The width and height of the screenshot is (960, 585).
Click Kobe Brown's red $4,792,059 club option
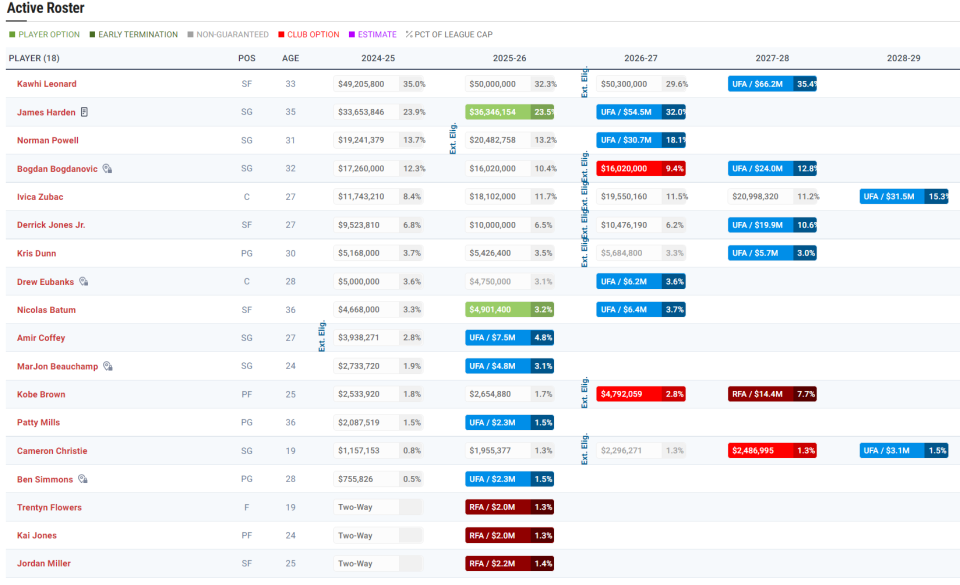640,394
